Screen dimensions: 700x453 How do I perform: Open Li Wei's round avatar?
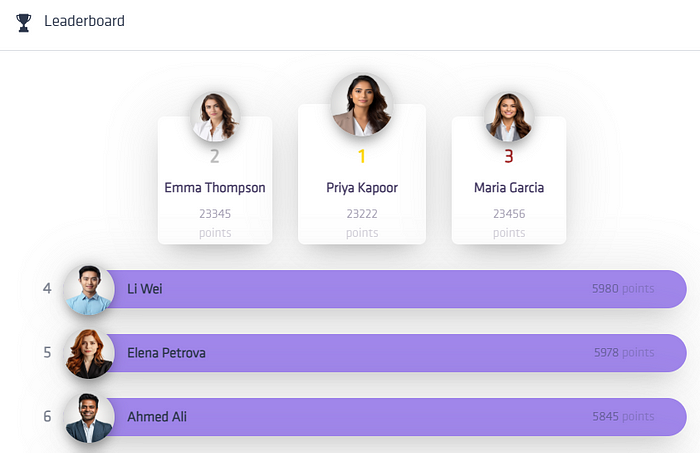coord(89,289)
